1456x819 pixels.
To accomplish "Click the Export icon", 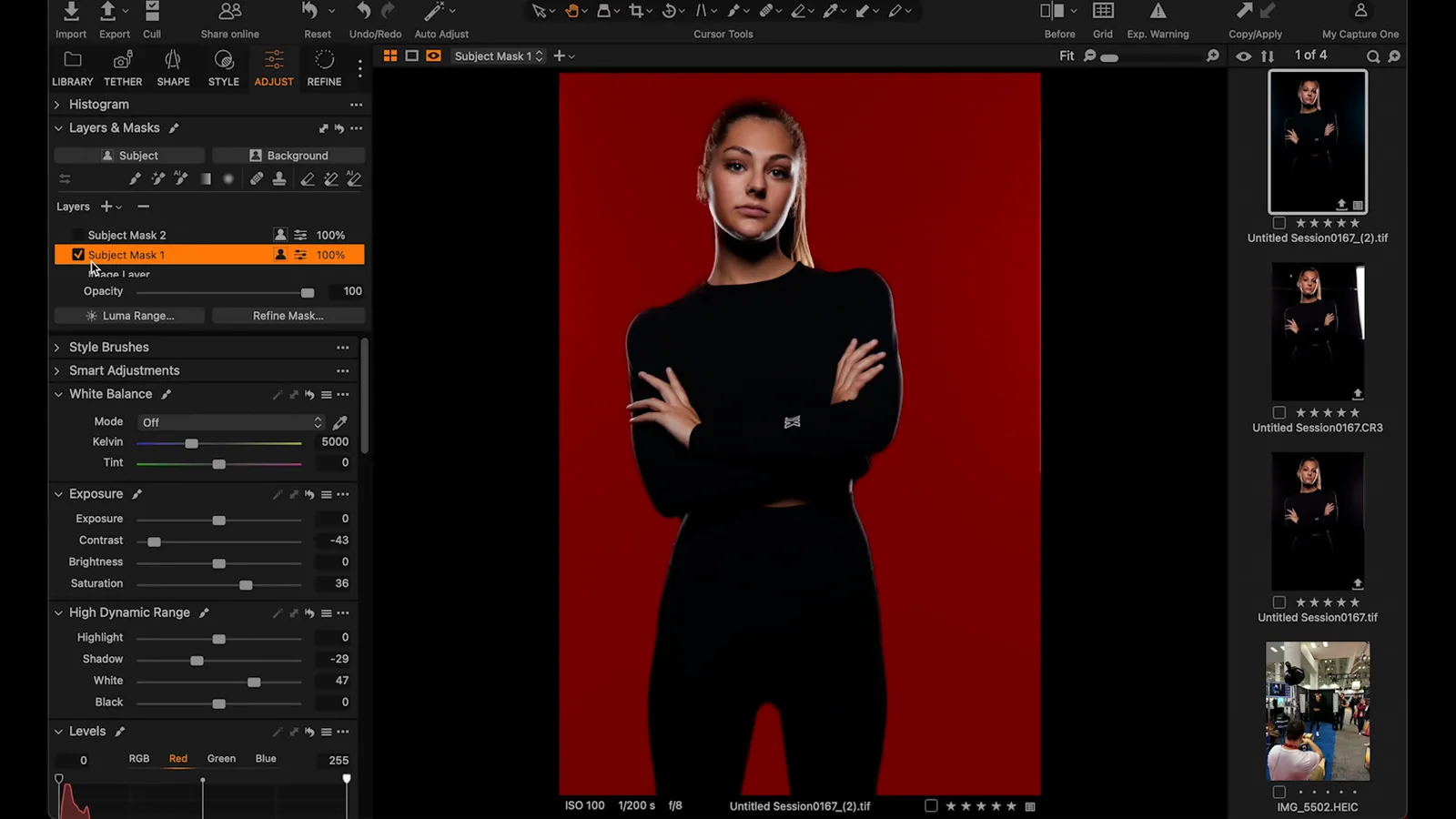I will coord(107,12).
